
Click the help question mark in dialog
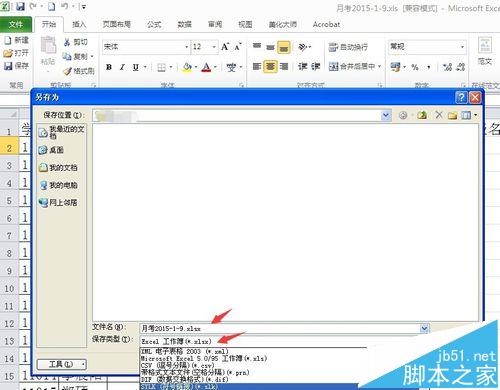point(461,97)
